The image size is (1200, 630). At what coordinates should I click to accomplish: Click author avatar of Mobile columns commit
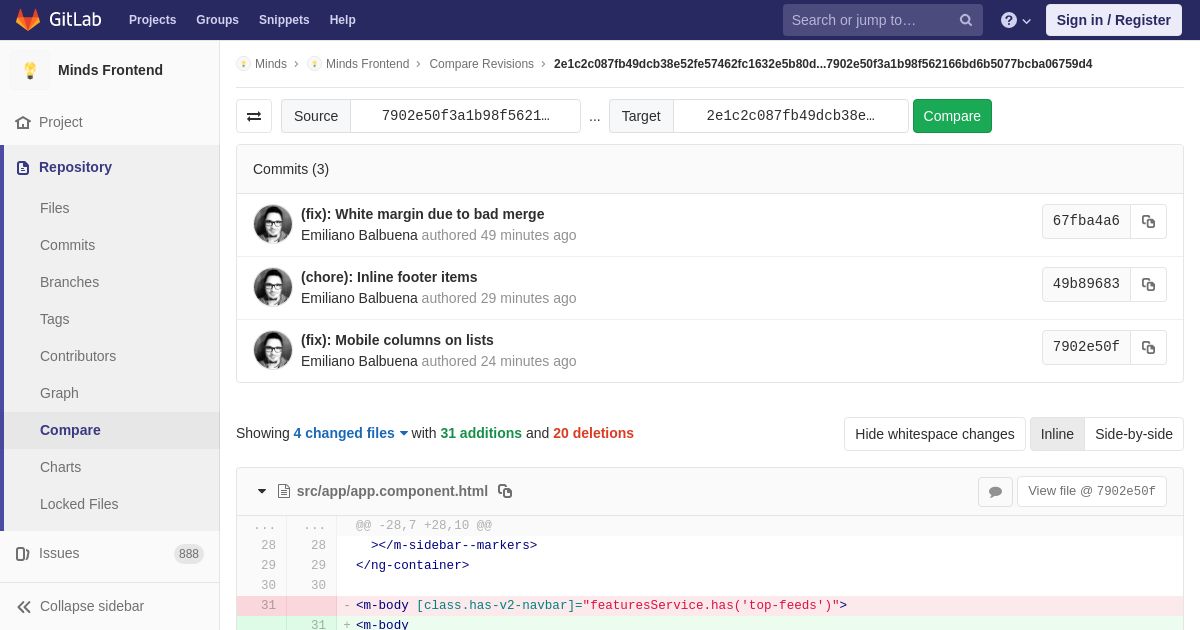[x=273, y=350]
